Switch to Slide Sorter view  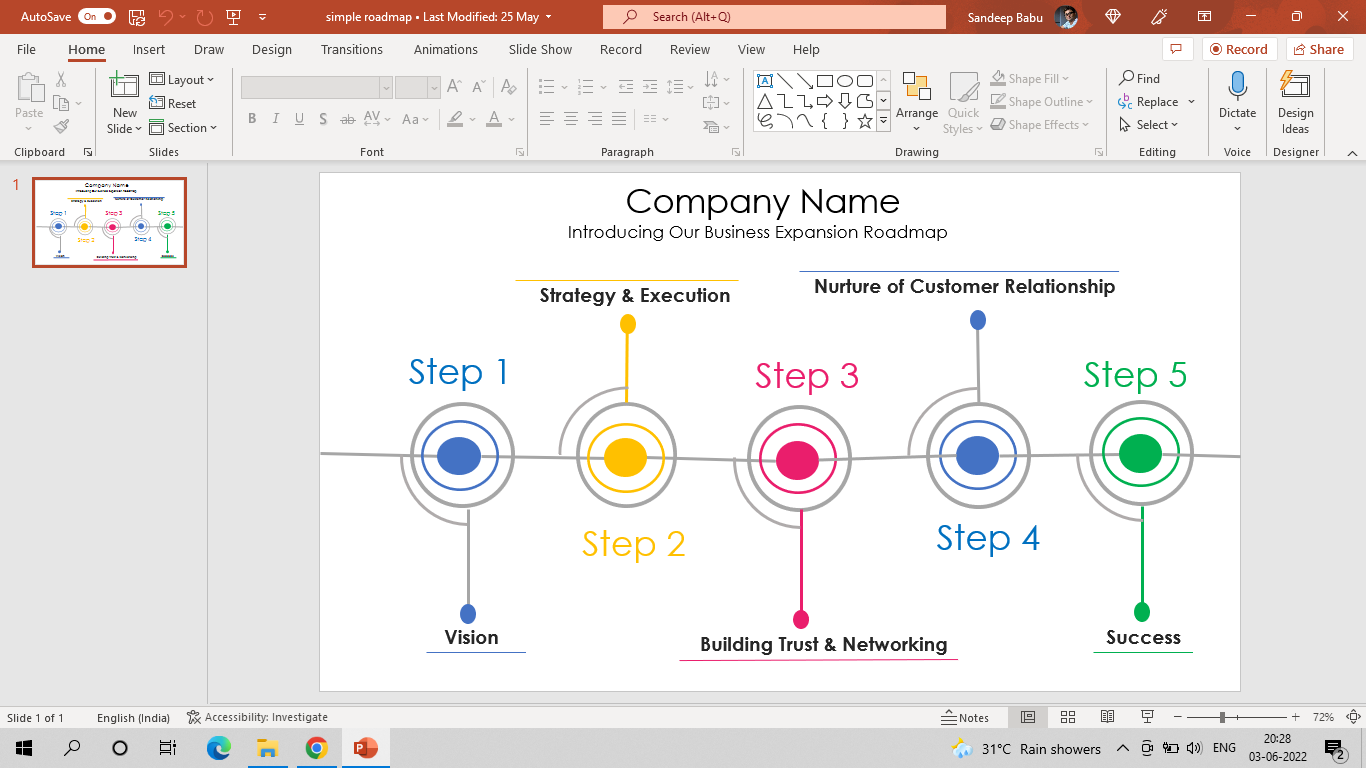coord(1067,717)
